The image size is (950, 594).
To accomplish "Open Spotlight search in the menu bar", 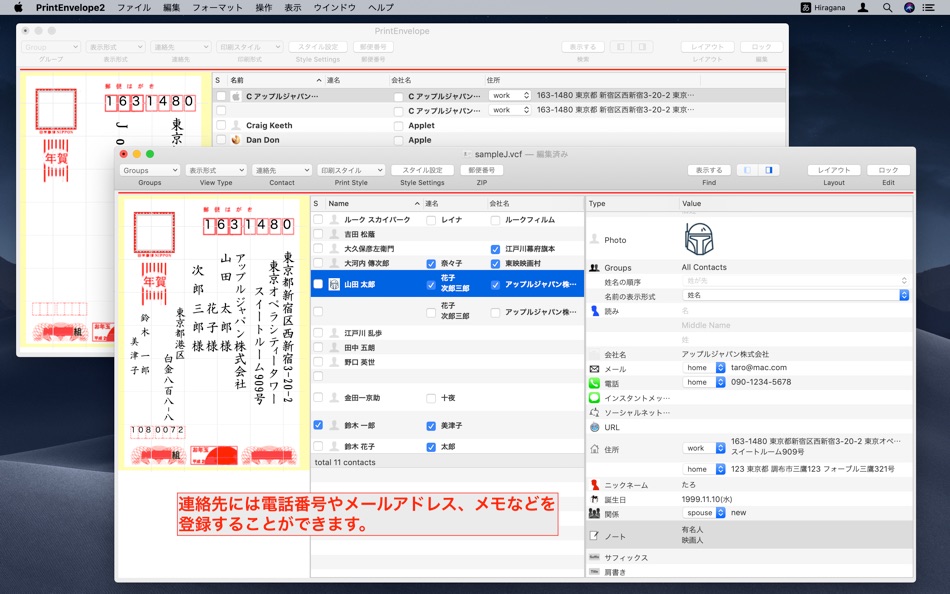I will pyautogui.click(x=887, y=7).
